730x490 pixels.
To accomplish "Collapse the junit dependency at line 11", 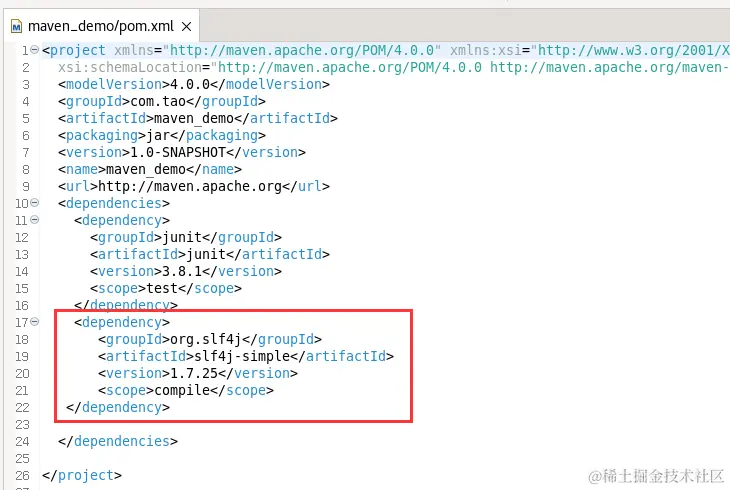I will [34, 219].
